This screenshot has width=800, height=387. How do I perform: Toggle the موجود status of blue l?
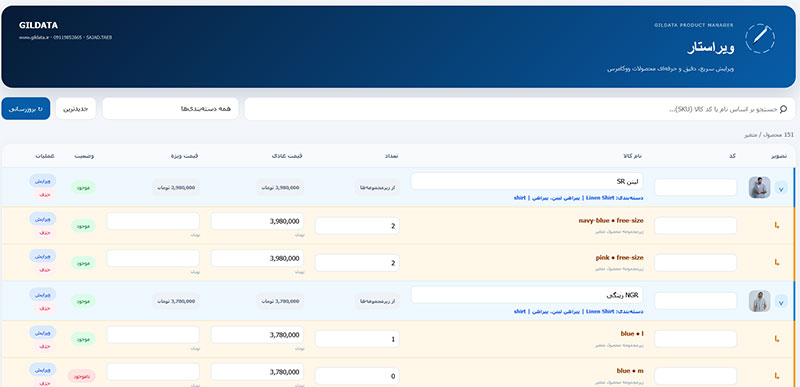pyautogui.click(x=83, y=339)
